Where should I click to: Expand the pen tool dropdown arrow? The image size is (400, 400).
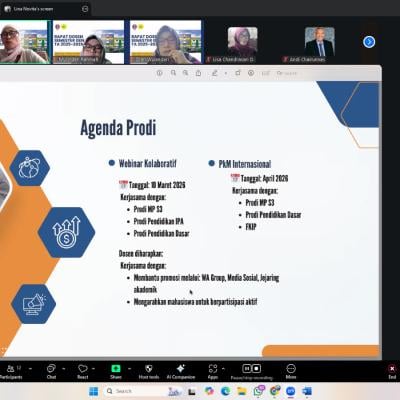[x=225, y=73]
